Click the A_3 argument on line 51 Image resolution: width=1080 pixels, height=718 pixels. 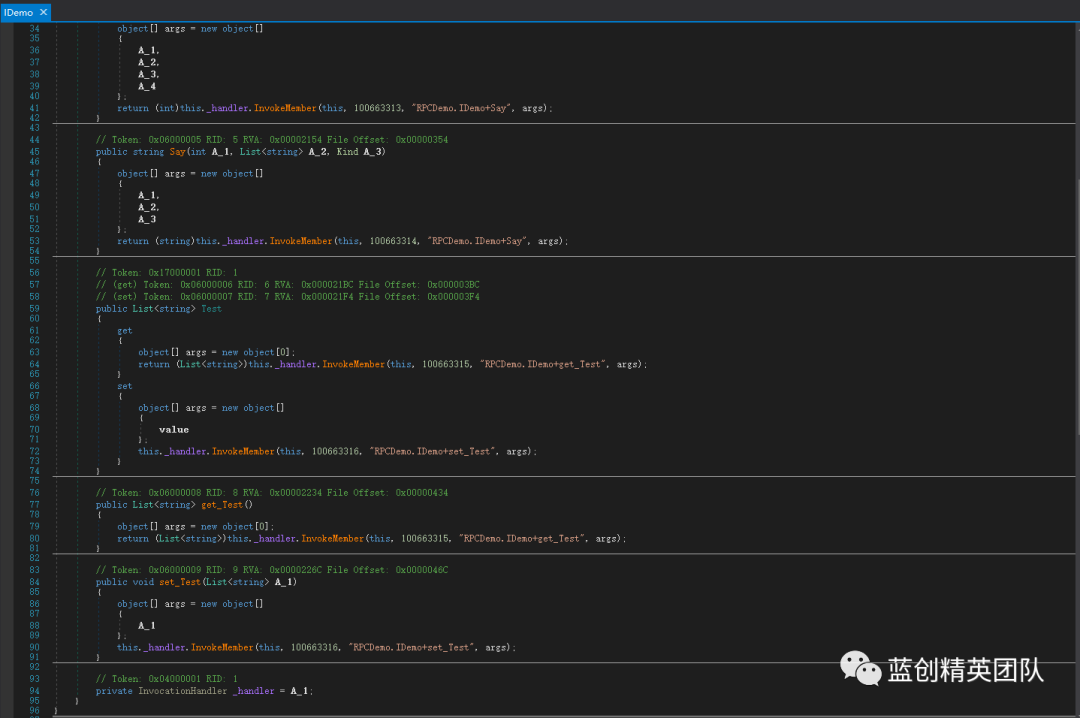(147, 220)
